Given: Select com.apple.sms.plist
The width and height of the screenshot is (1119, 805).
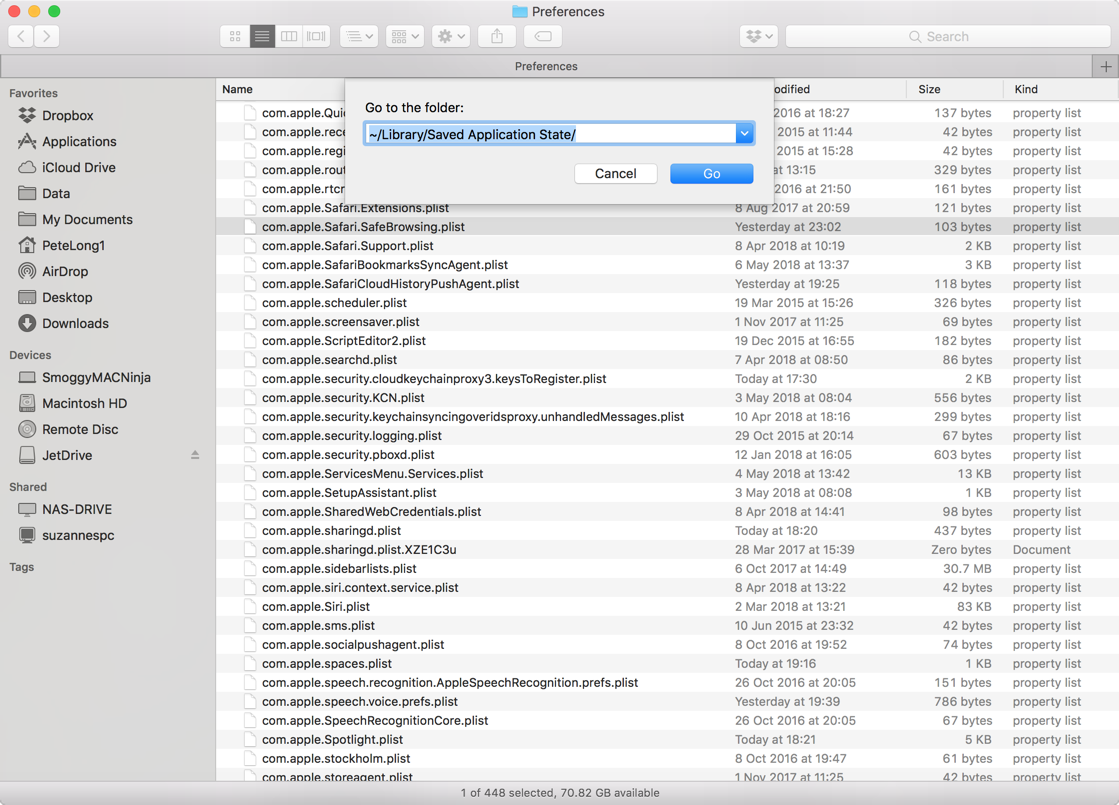Looking at the screenshot, I should point(667,626).
